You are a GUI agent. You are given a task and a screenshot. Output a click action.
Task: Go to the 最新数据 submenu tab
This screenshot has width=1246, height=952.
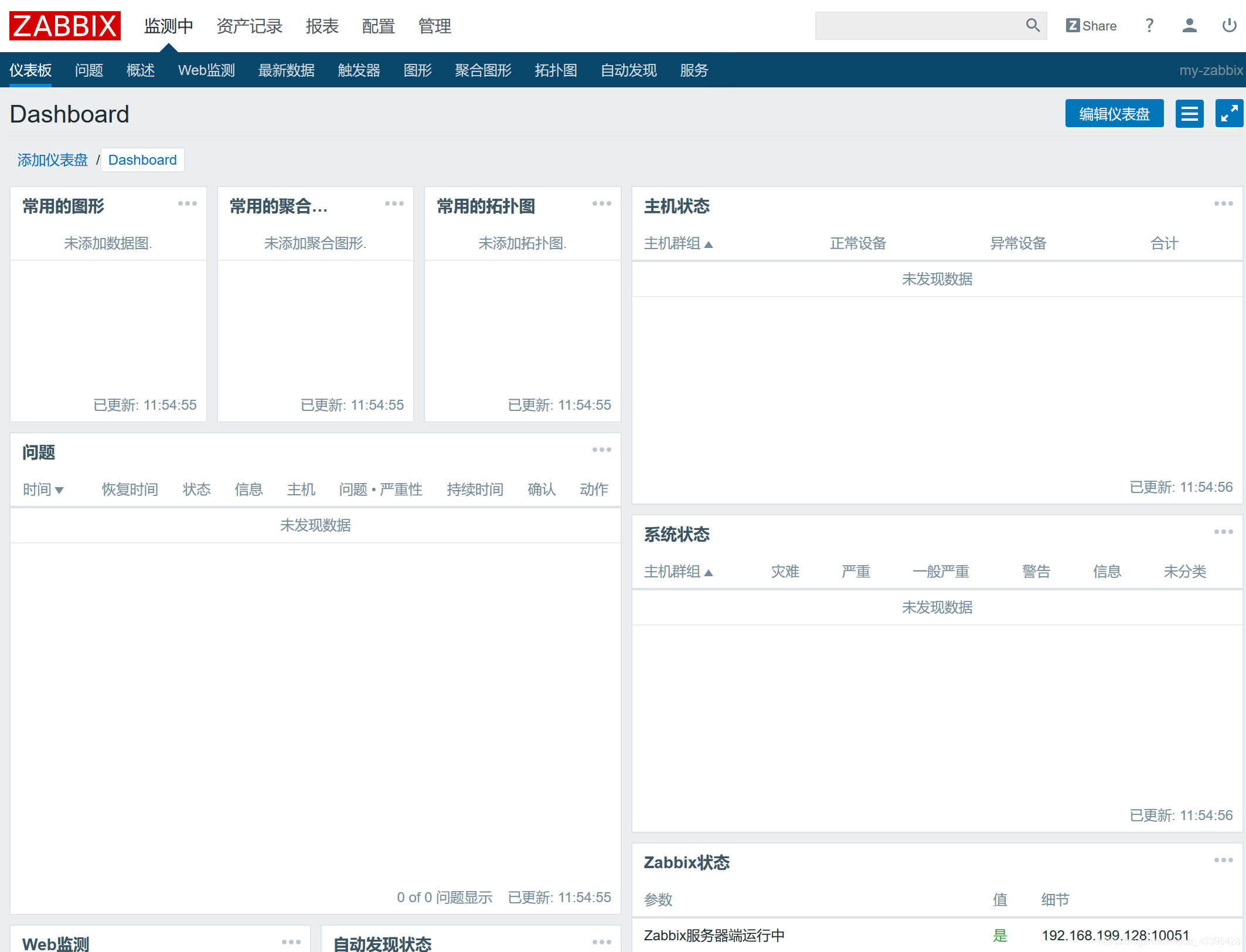tap(287, 70)
